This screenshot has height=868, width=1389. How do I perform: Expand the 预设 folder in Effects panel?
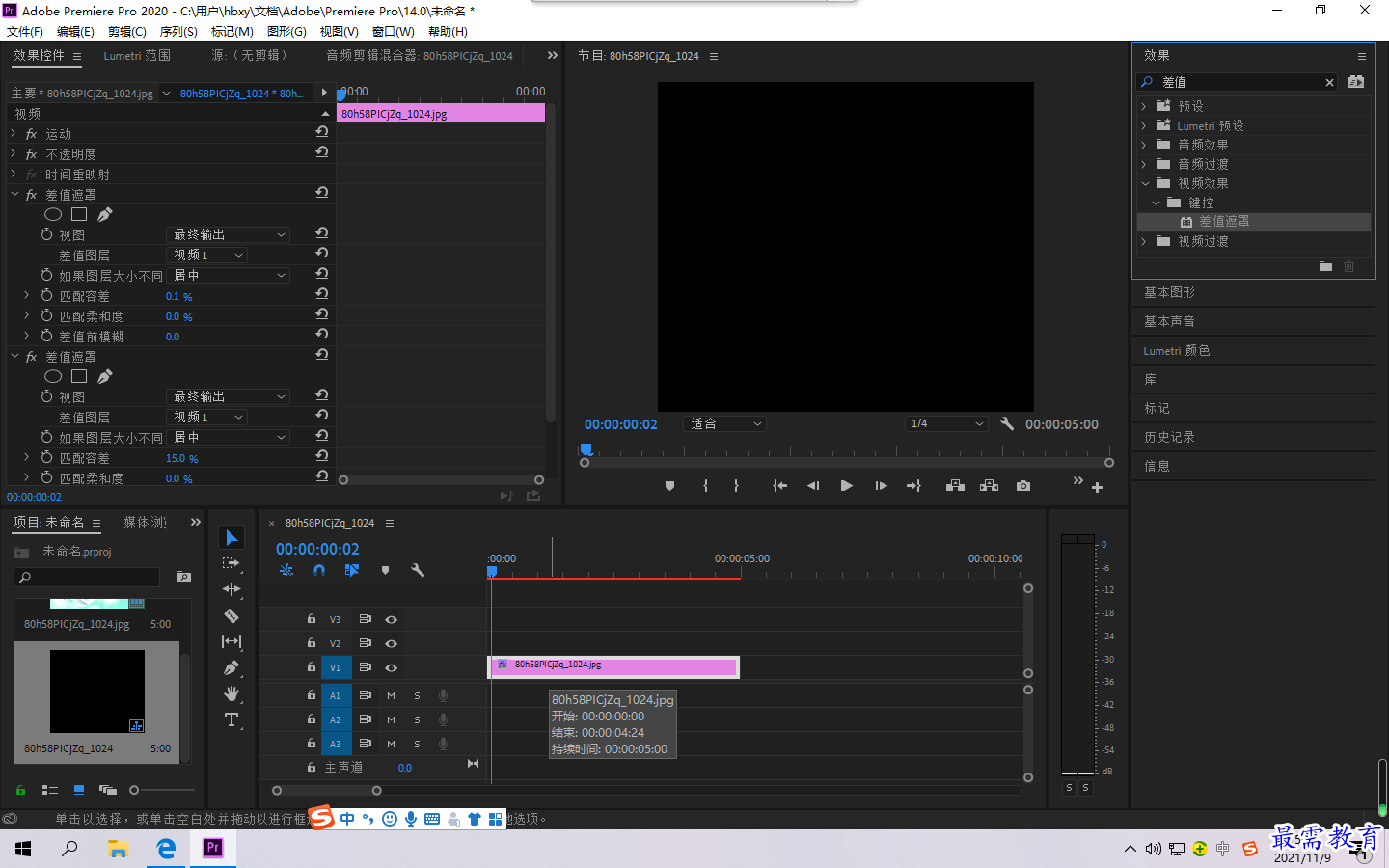pos(1144,106)
